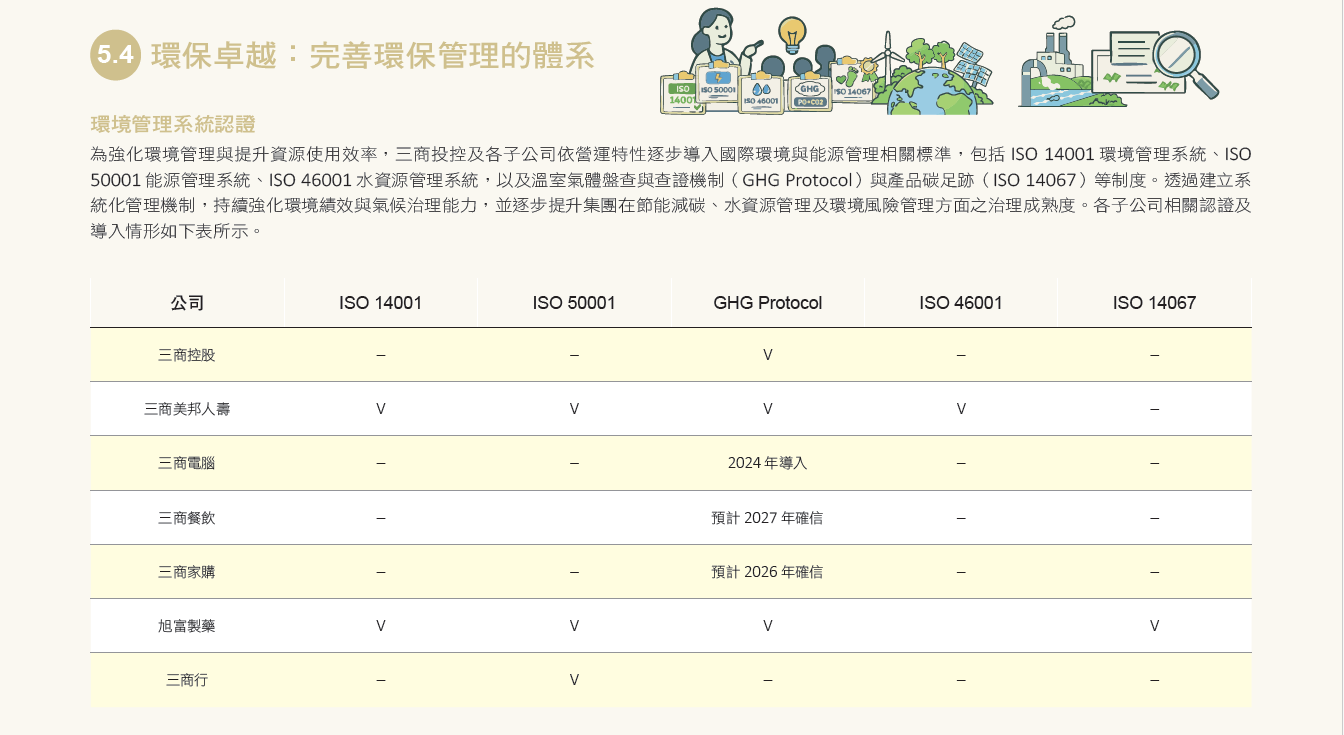Click the heading 環保卓越：完善環保管理的體系
Image resolution: width=1344 pixels, height=735 pixels.
372,55
